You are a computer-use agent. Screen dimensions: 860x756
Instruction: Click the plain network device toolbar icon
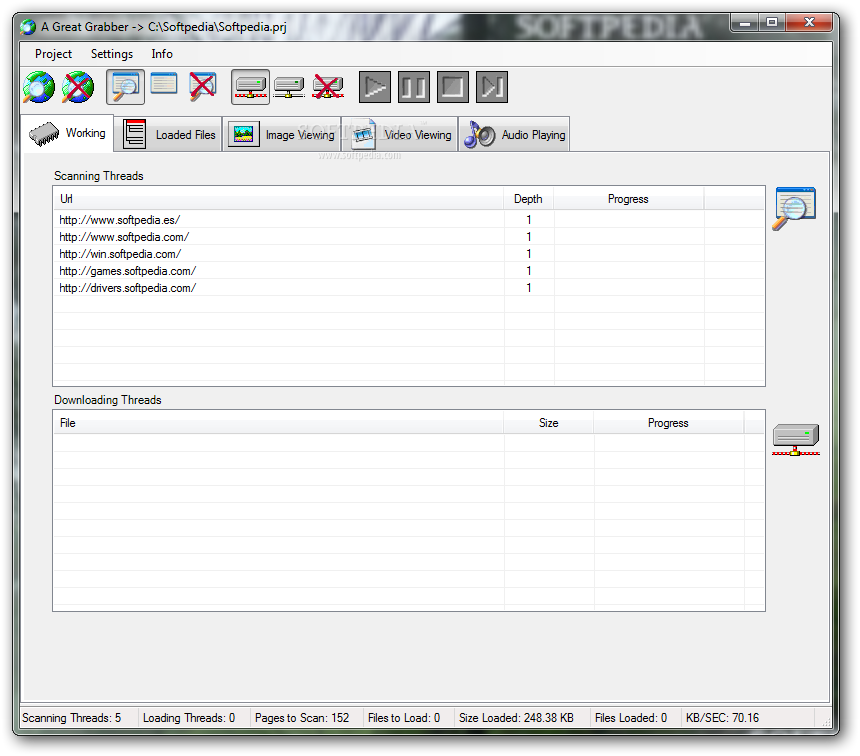click(x=289, y=87)
